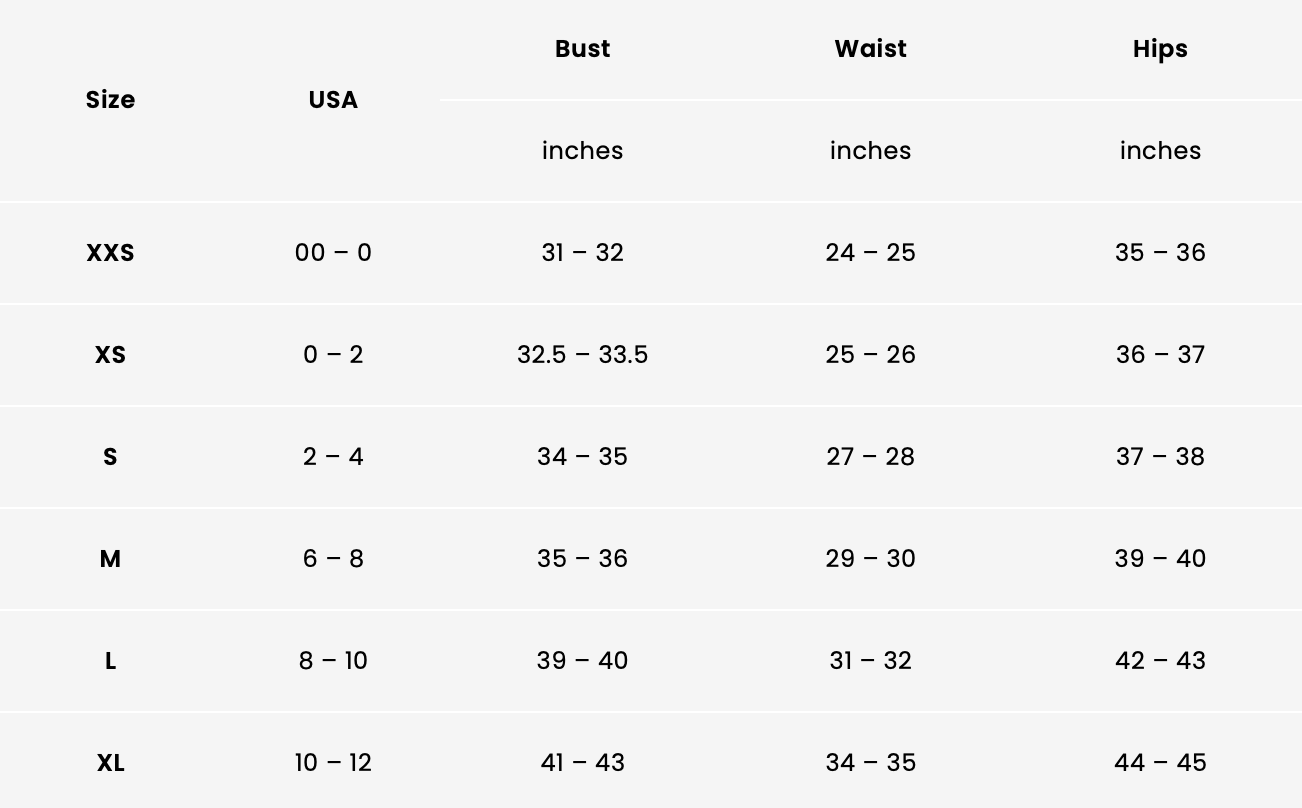Click the 32.5 – 33.5 bust measurement
Image resolution: width=1302 pixels, height=808 pixels.
pos(582,355)
